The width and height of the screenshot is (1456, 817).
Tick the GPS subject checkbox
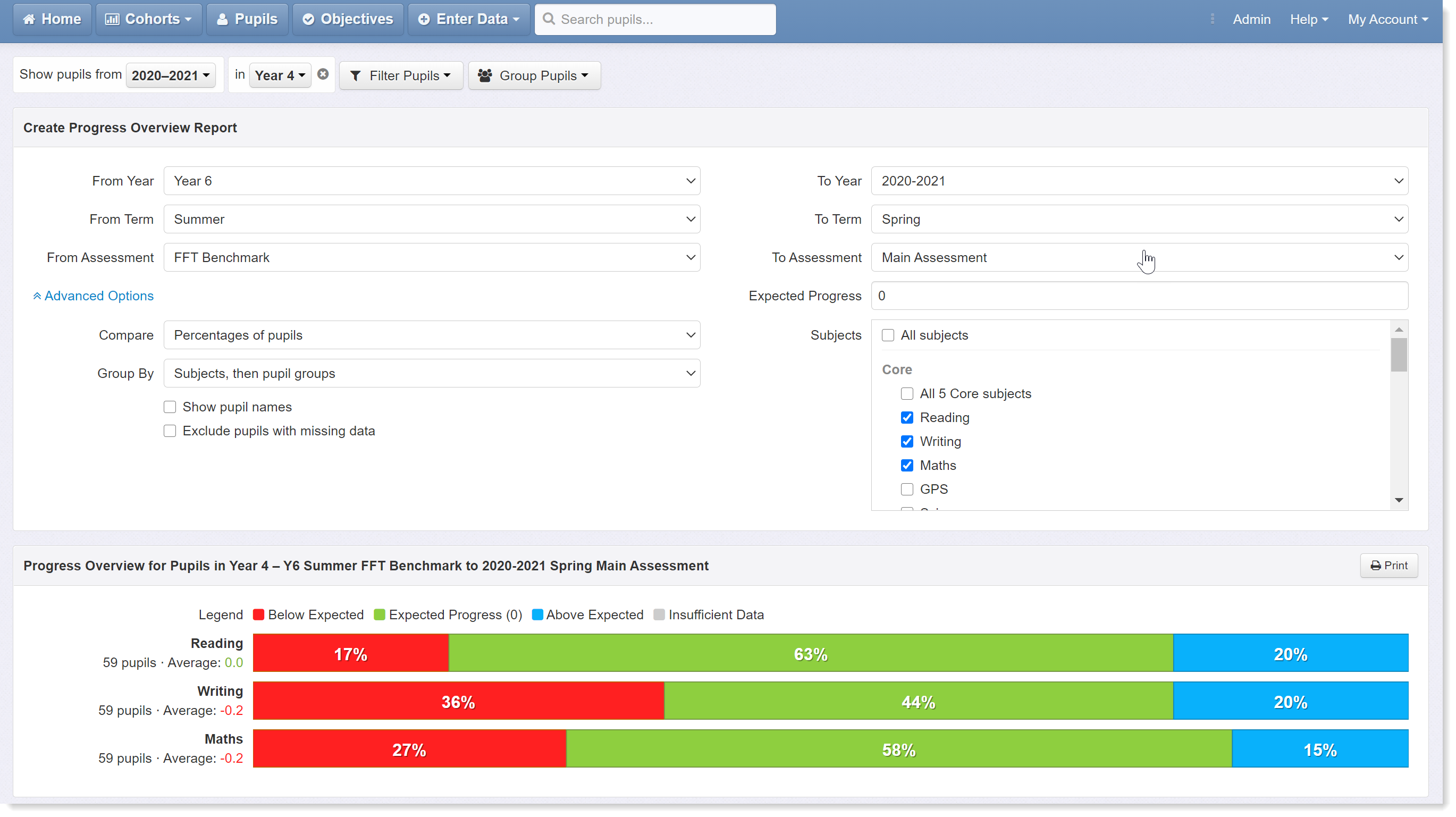coord(906,489)
